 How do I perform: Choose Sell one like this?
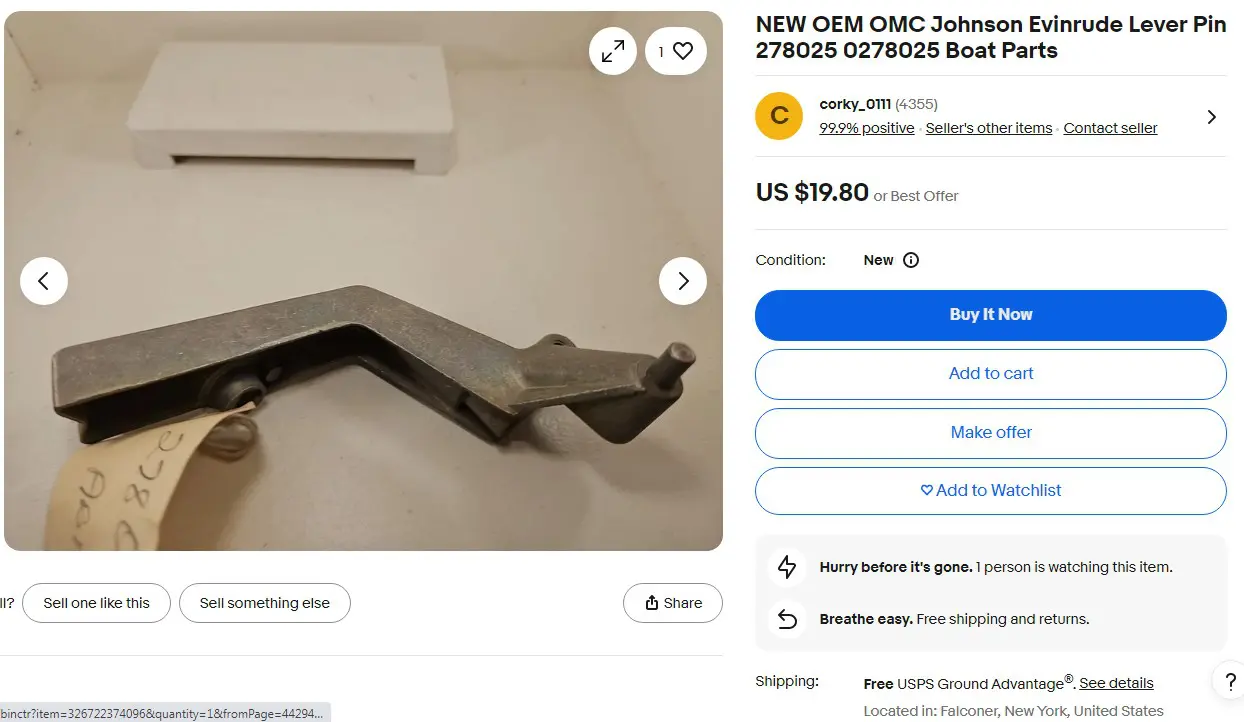tap(97, 603)
